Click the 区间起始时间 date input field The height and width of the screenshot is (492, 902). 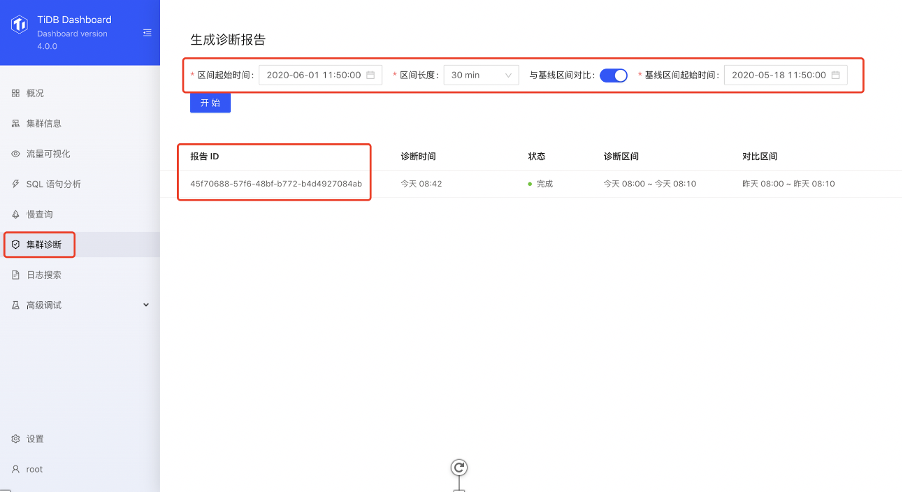tap(313, 75)
